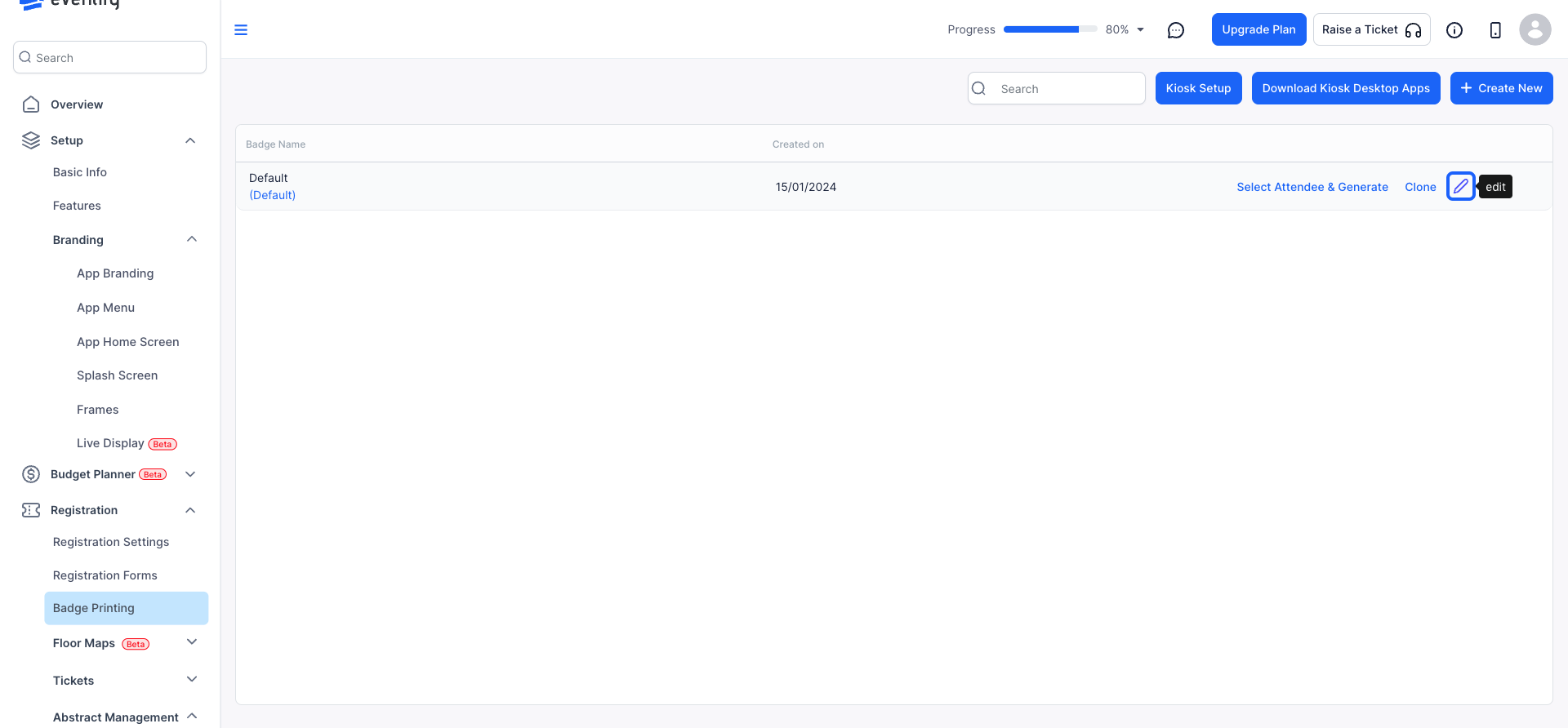This screenshot has width=1568, height=728.
Task: Expand the Tickets chevron
Action: (192, 679)
